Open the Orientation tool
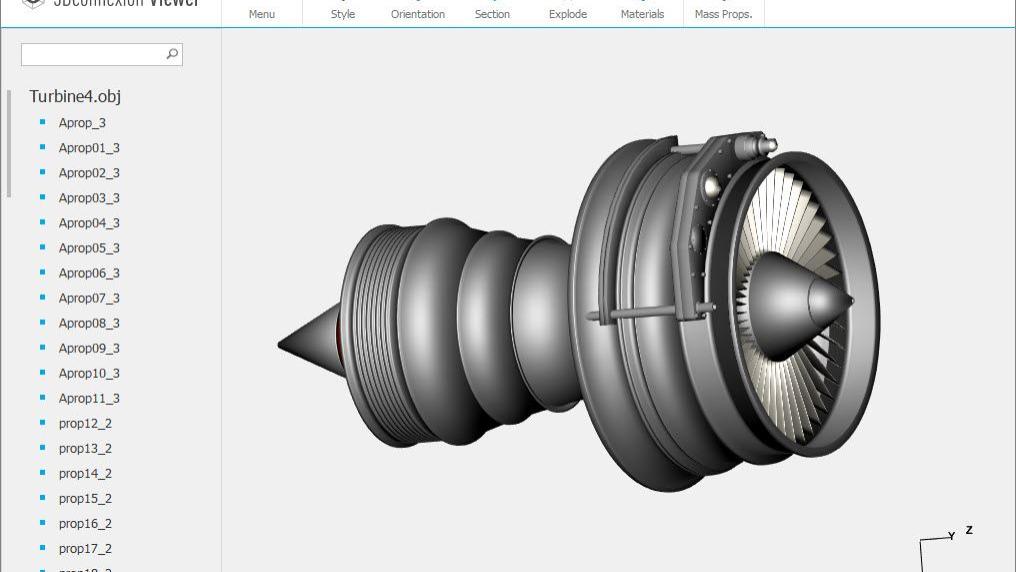Image resolution: width=1016 pixels, height=572 pixels. coord(418,13)
